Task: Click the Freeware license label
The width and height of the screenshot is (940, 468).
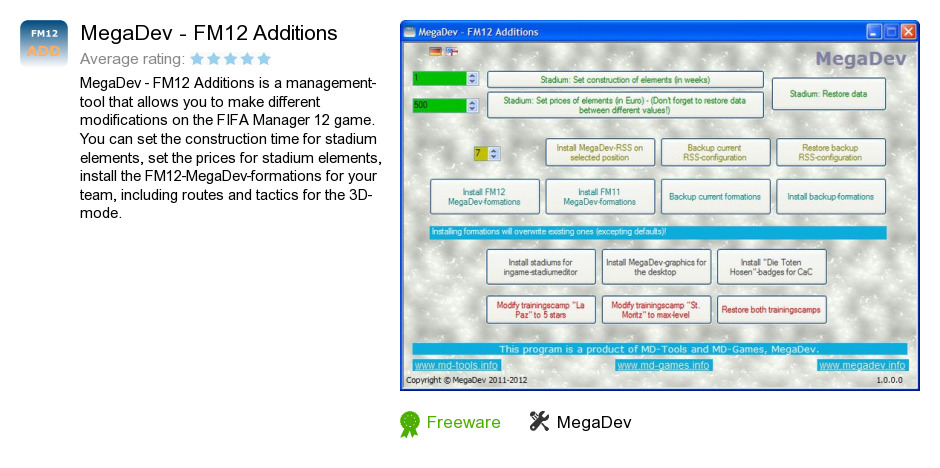Action: (463, 422)
